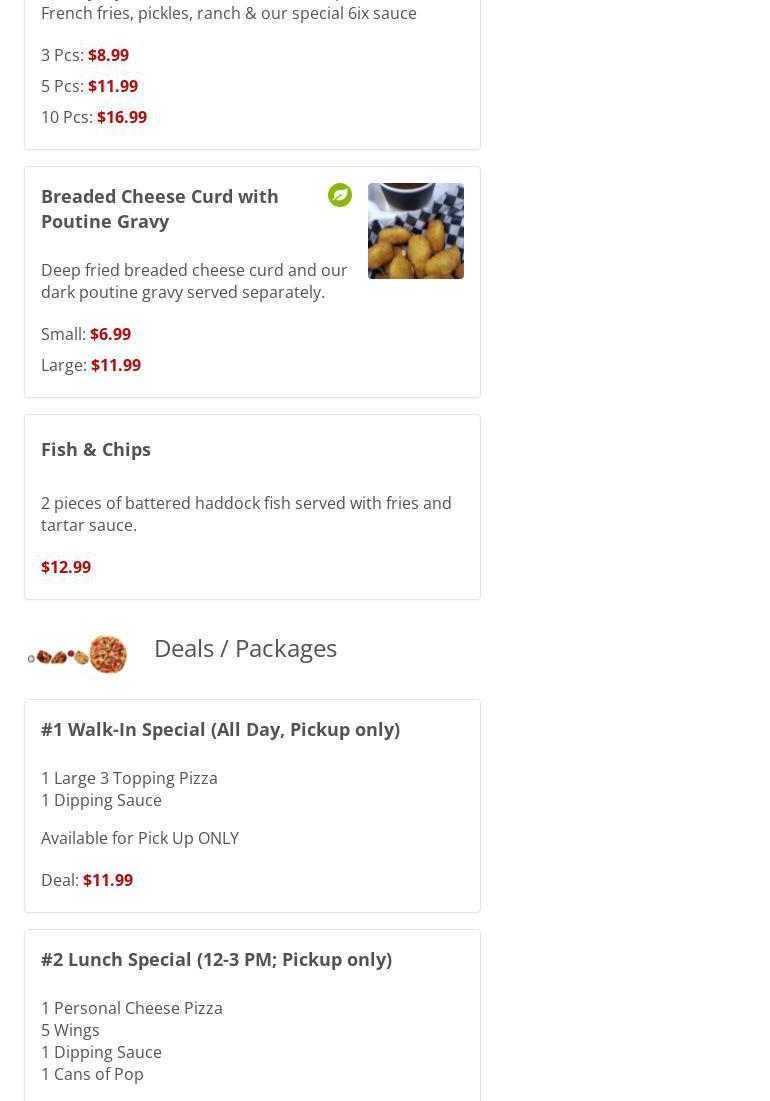Click the green vegetarian leaf icon

pos(340,195)
